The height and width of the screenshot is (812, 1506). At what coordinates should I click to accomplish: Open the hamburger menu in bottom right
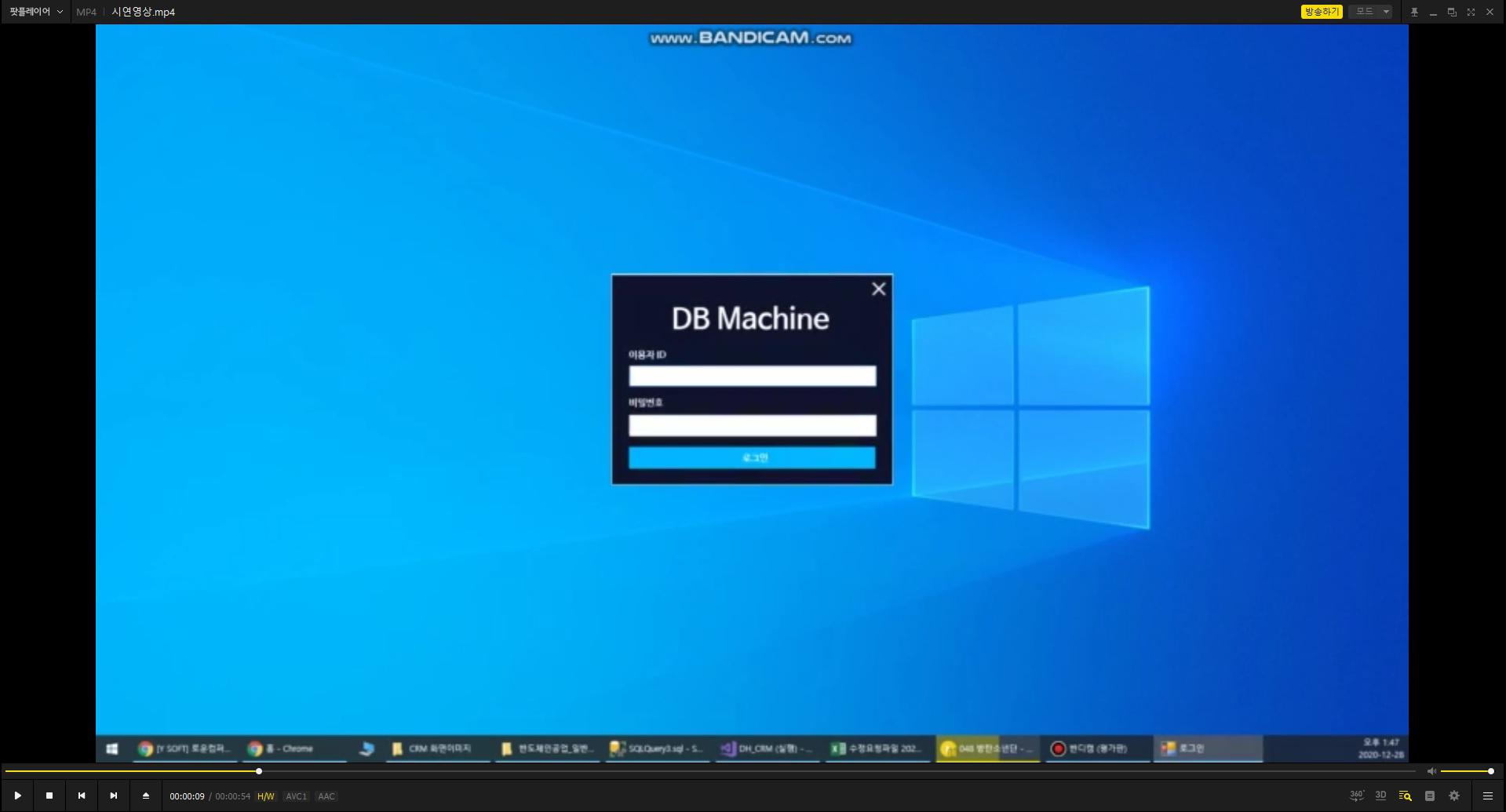pyautogui.click(x=1487, y=796)
